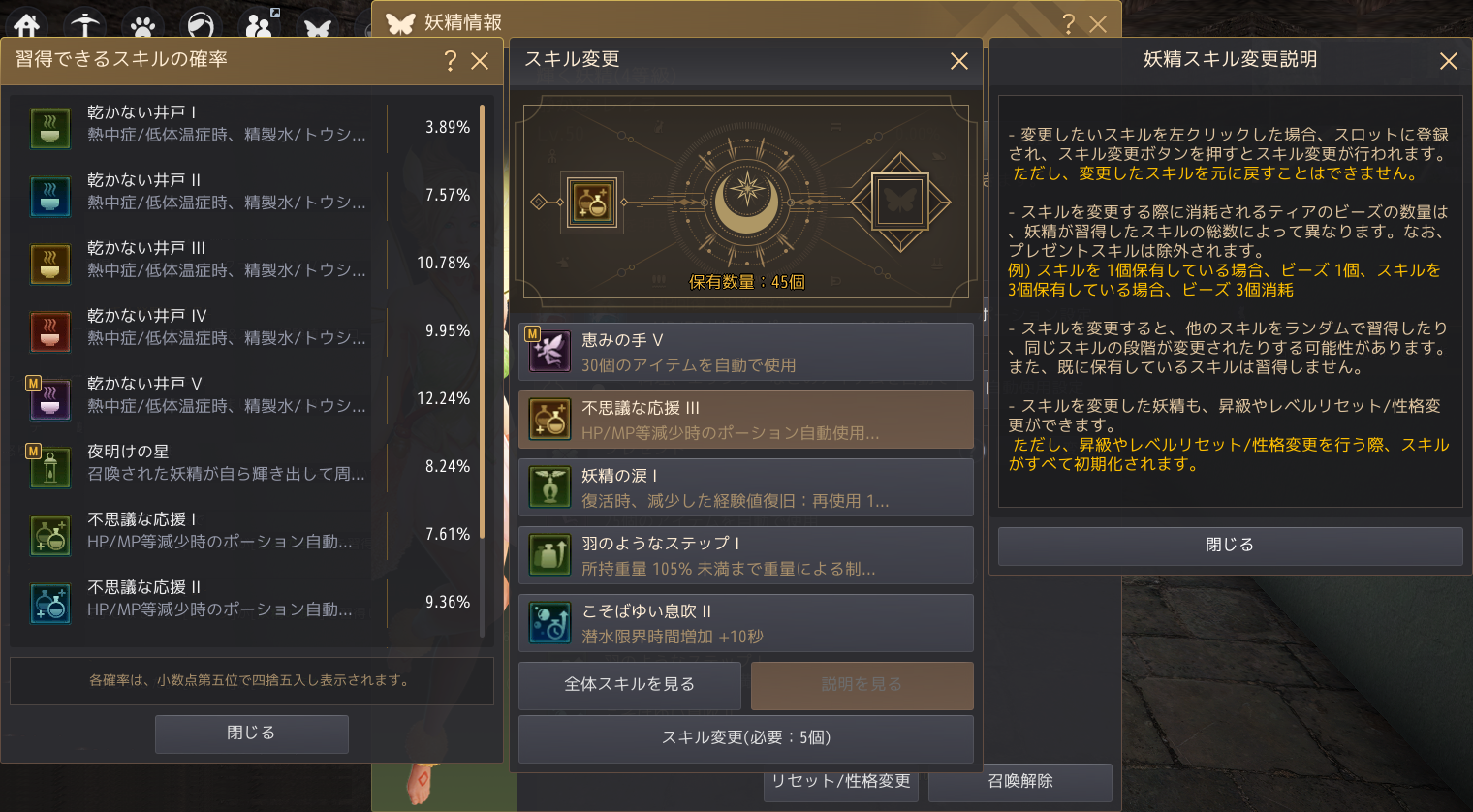
Task: Click the 夜明けの星 lantern skill icon
Action: pyautogui.click(x=49, y=466)
